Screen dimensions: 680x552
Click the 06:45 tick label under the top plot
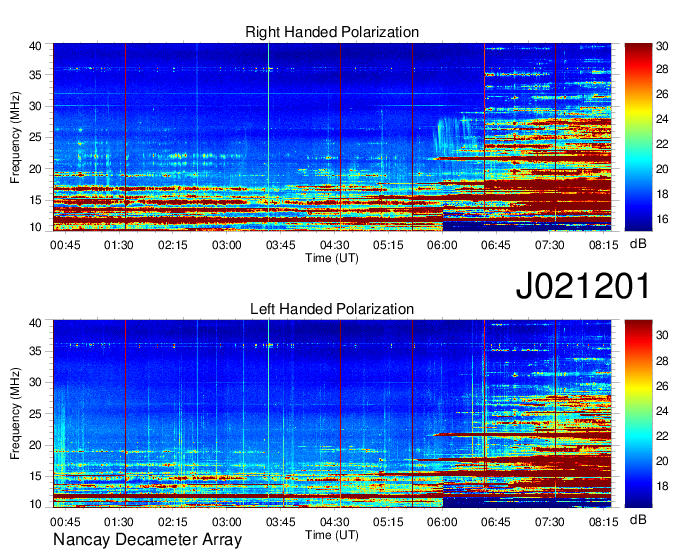pos(496,245)
